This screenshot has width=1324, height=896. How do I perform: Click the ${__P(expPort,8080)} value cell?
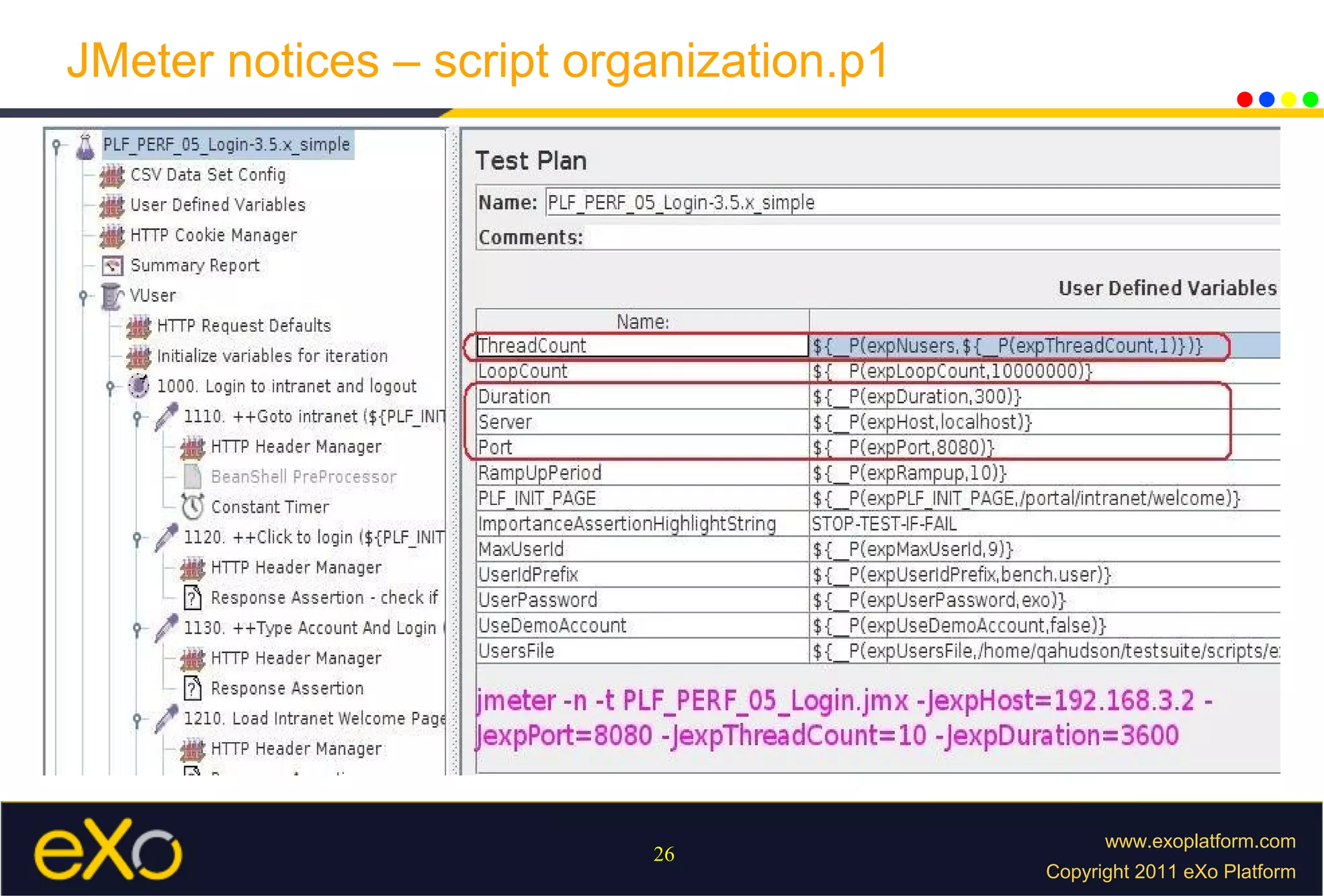[1045, 447]
